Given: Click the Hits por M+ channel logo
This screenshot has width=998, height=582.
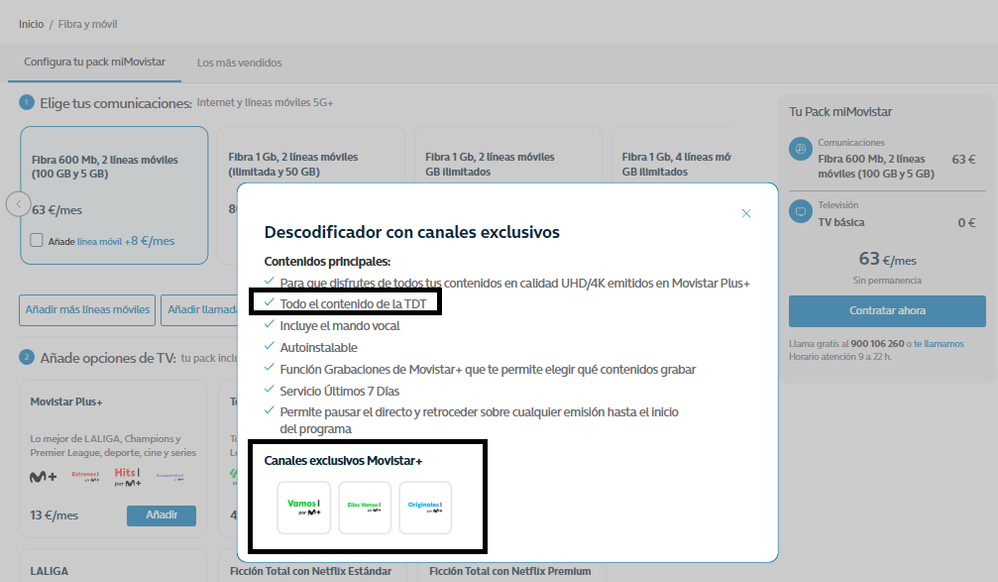Looking at the screenshot, I should [127, 475].
